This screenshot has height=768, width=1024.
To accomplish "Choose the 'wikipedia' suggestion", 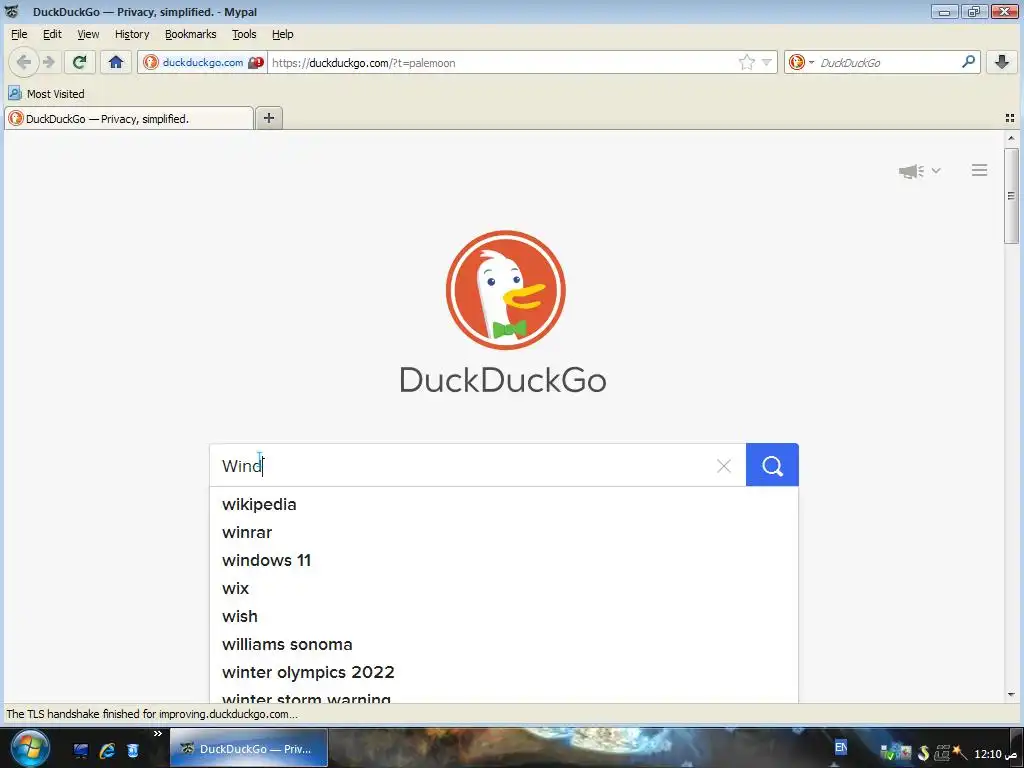I will [504, 504].
